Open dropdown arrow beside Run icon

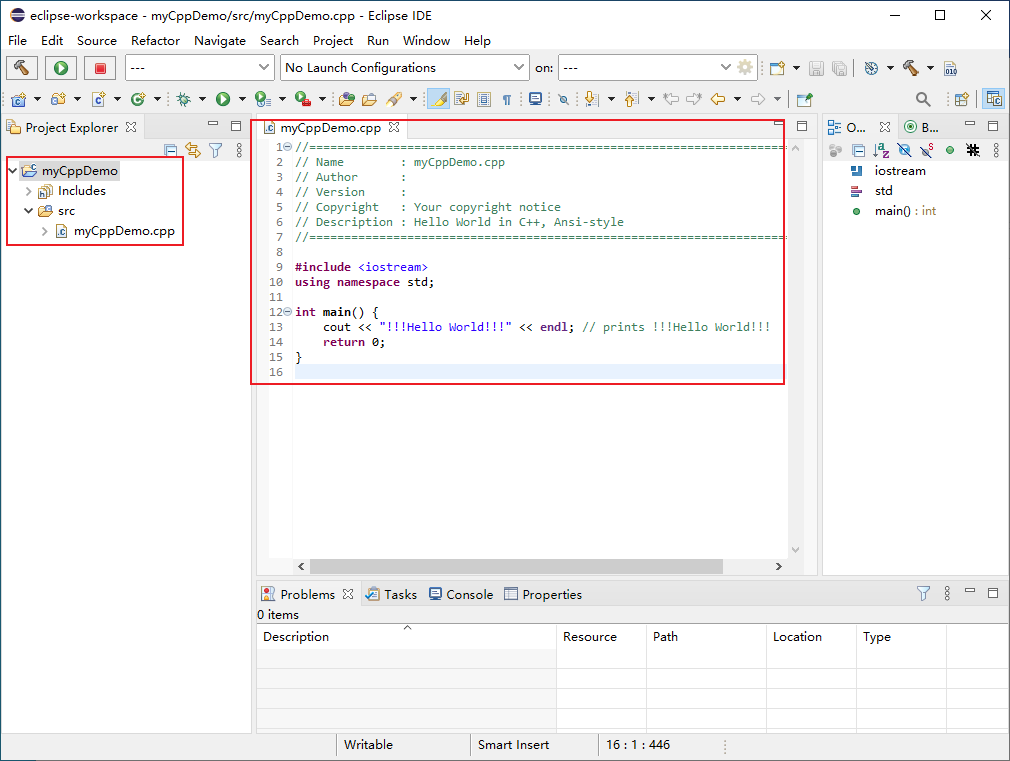pos(242,99)
